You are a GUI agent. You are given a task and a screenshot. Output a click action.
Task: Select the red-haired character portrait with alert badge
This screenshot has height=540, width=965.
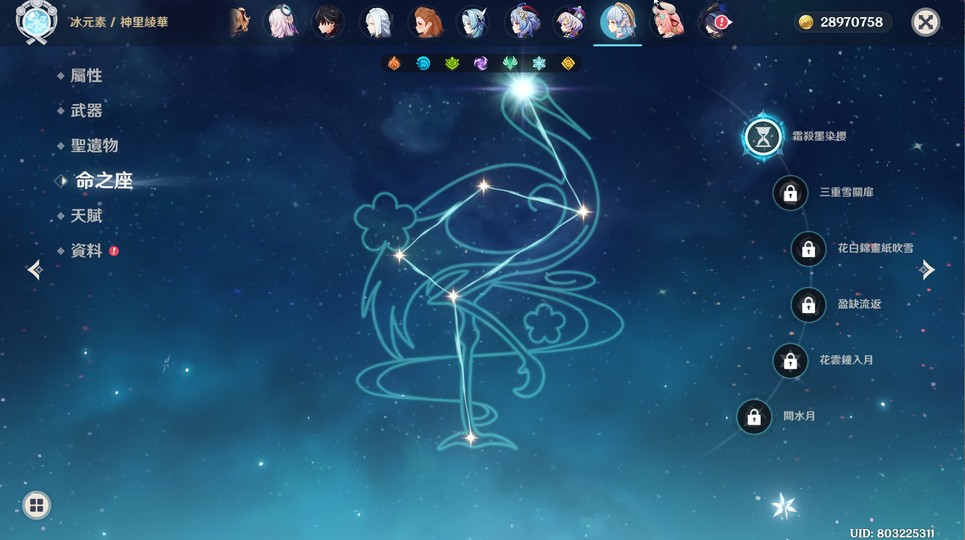tap(714, 21)
